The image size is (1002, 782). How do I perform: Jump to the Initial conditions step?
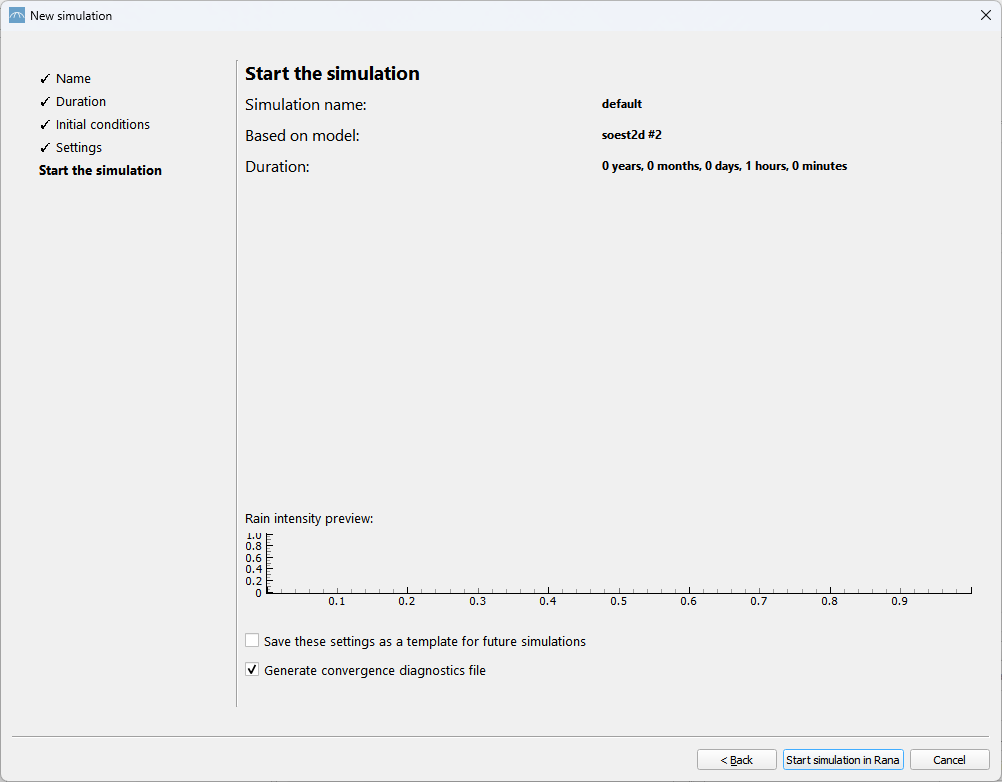tap(102, 125)
